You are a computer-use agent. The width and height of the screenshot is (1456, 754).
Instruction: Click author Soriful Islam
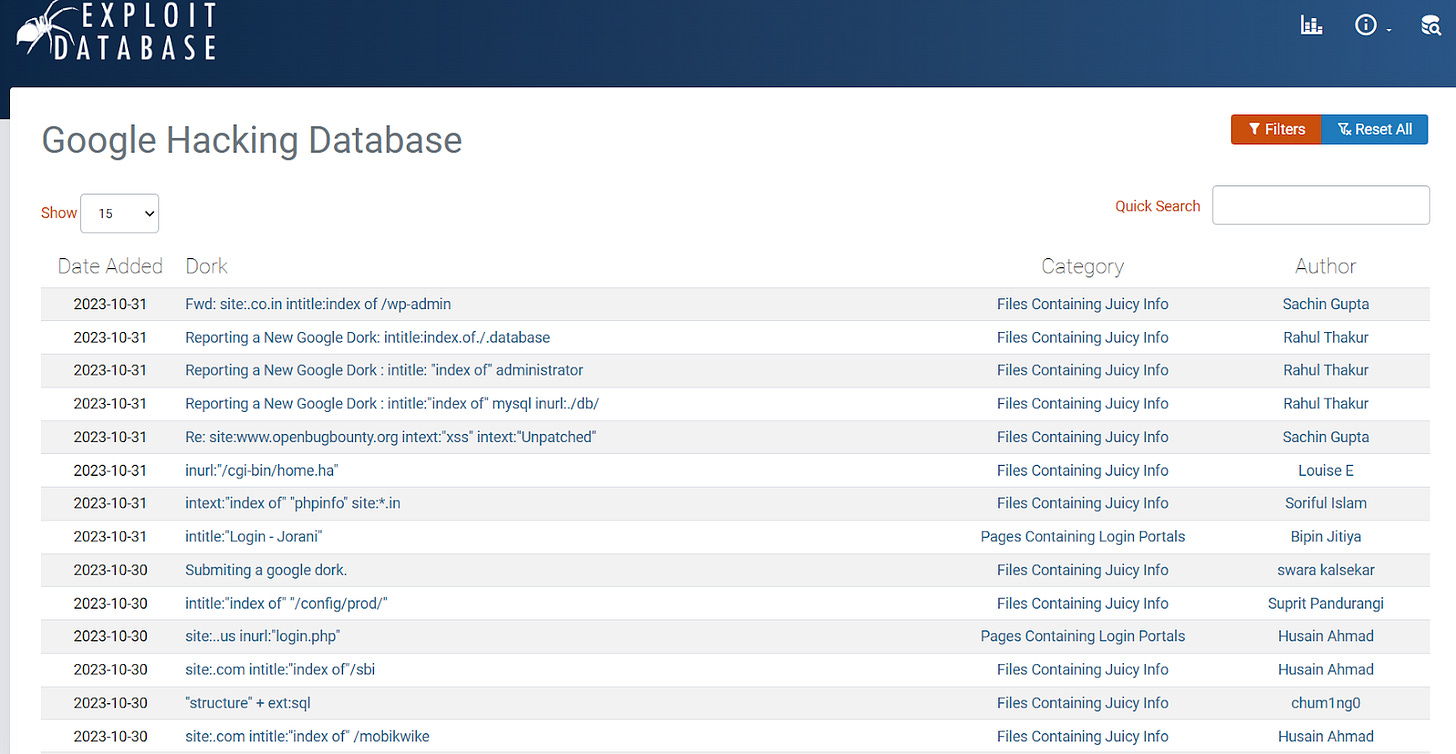point(1326,503)
